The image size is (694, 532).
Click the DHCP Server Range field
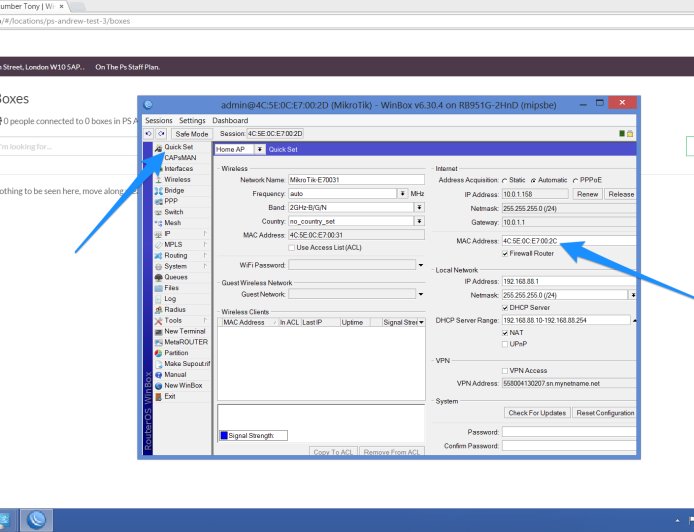pyautogui.click(x=566, y=320)
